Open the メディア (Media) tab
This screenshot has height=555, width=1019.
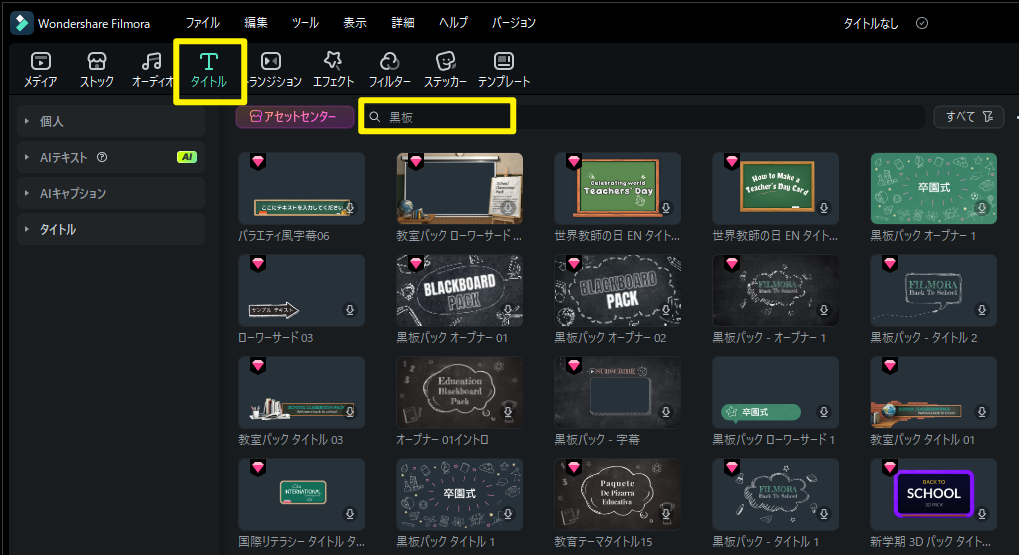pos(40,70)
